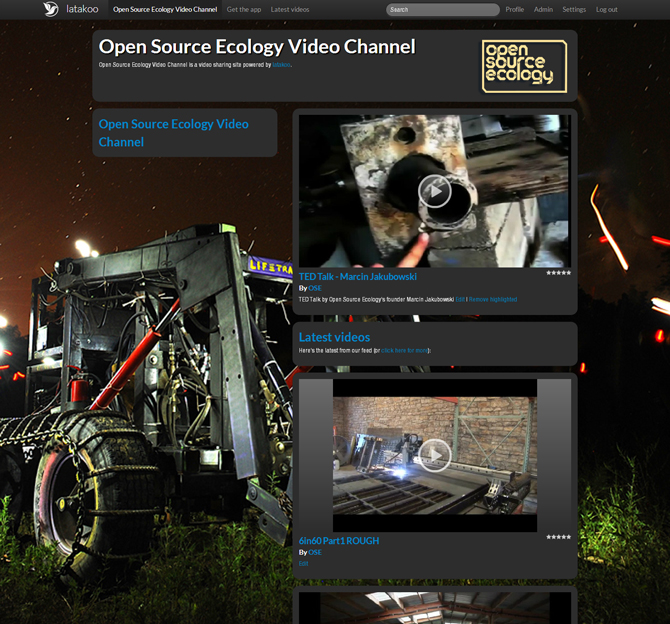Follow the latakoo link in channel description
The height and width of the screenshot is (624, 670).
pos(281,65)
